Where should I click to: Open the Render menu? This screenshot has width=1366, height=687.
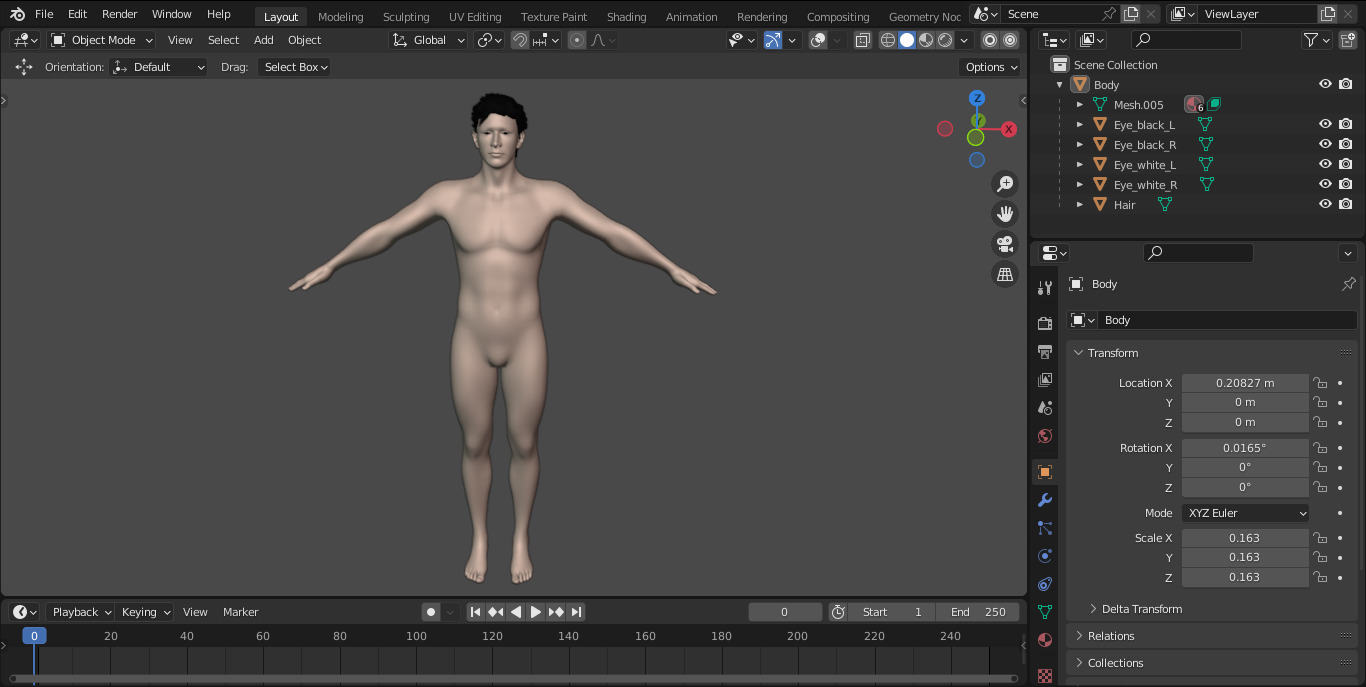pos(119,14)
